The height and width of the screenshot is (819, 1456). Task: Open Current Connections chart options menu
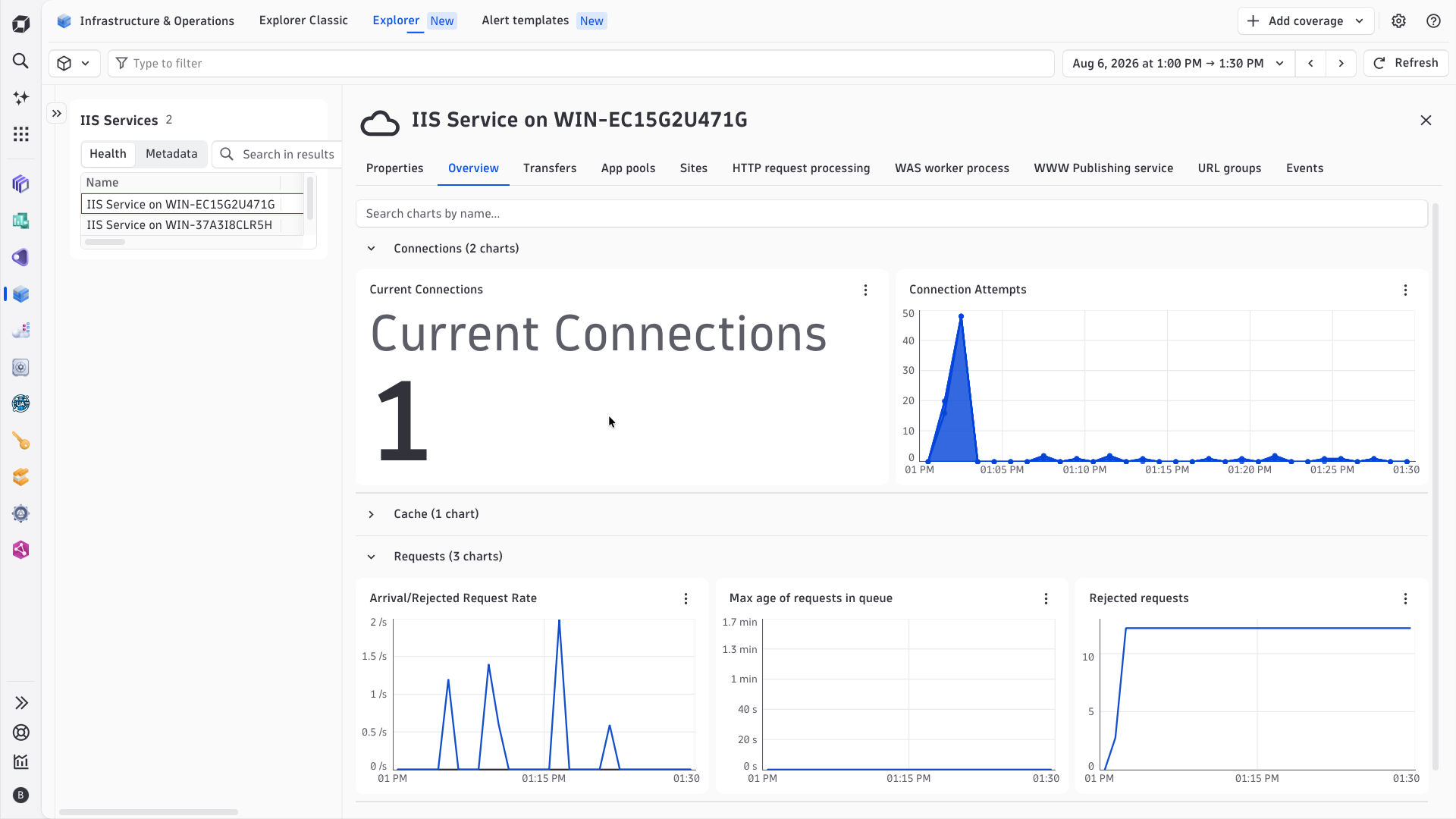(x=865, y=290)
